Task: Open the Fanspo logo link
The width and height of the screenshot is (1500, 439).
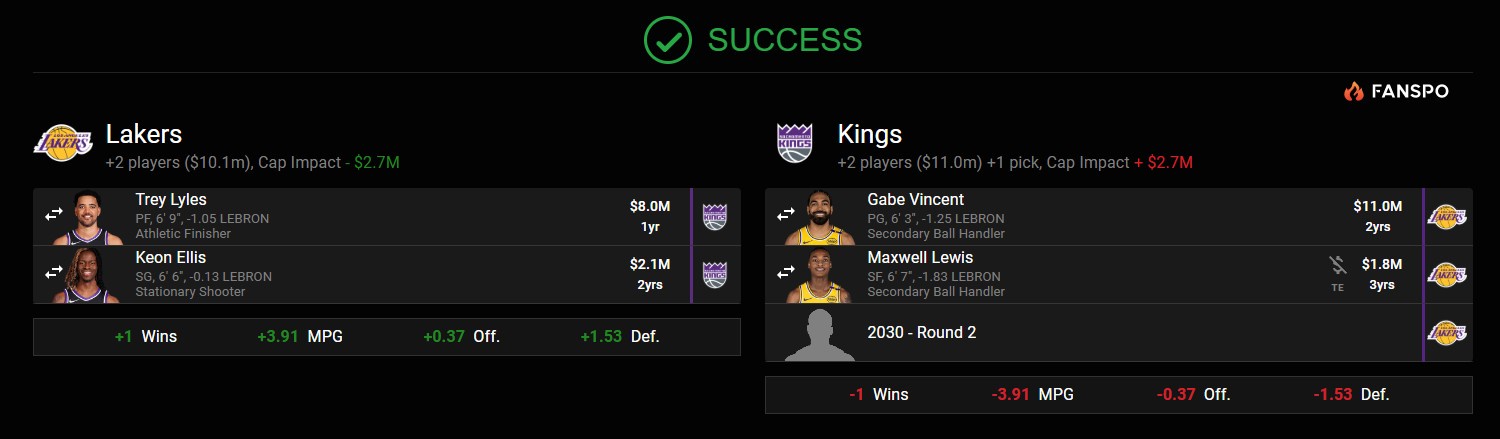Action: (1398, 92)
